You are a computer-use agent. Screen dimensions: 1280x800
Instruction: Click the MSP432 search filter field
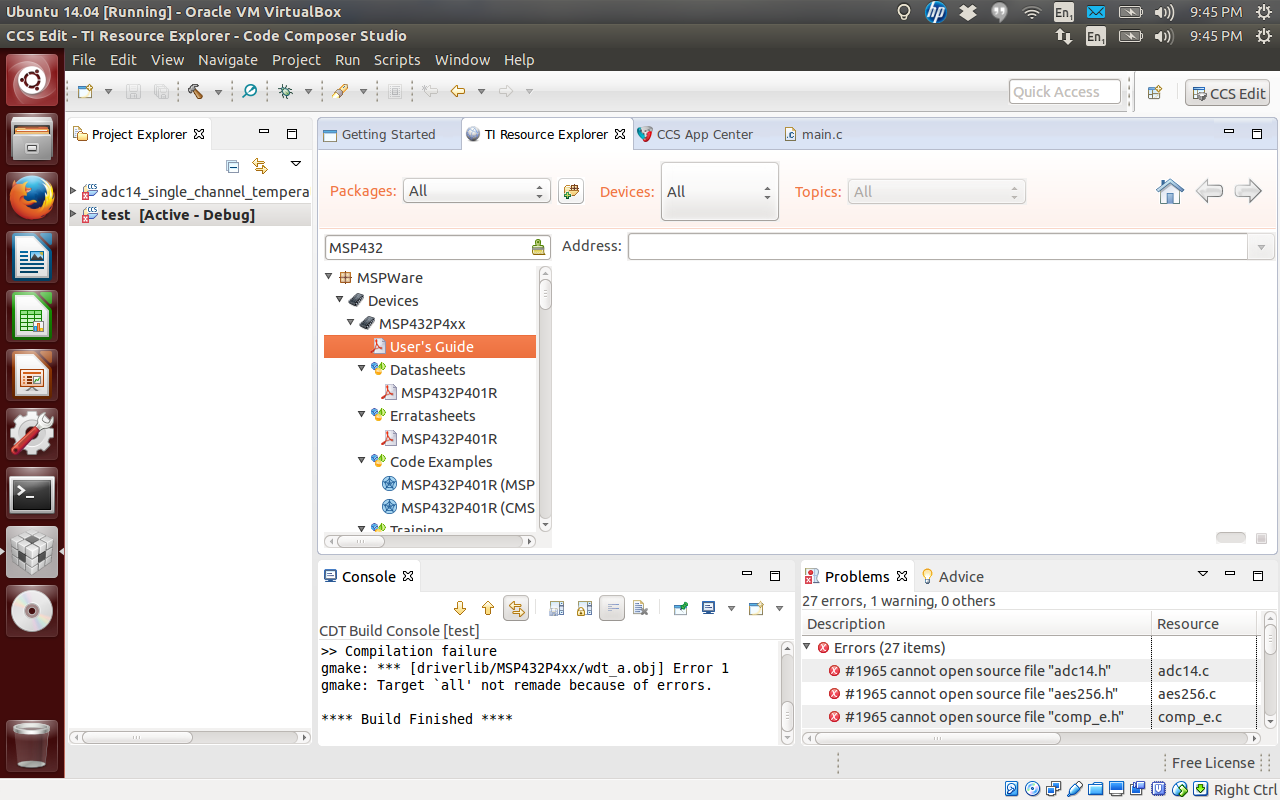pos(427,248)
